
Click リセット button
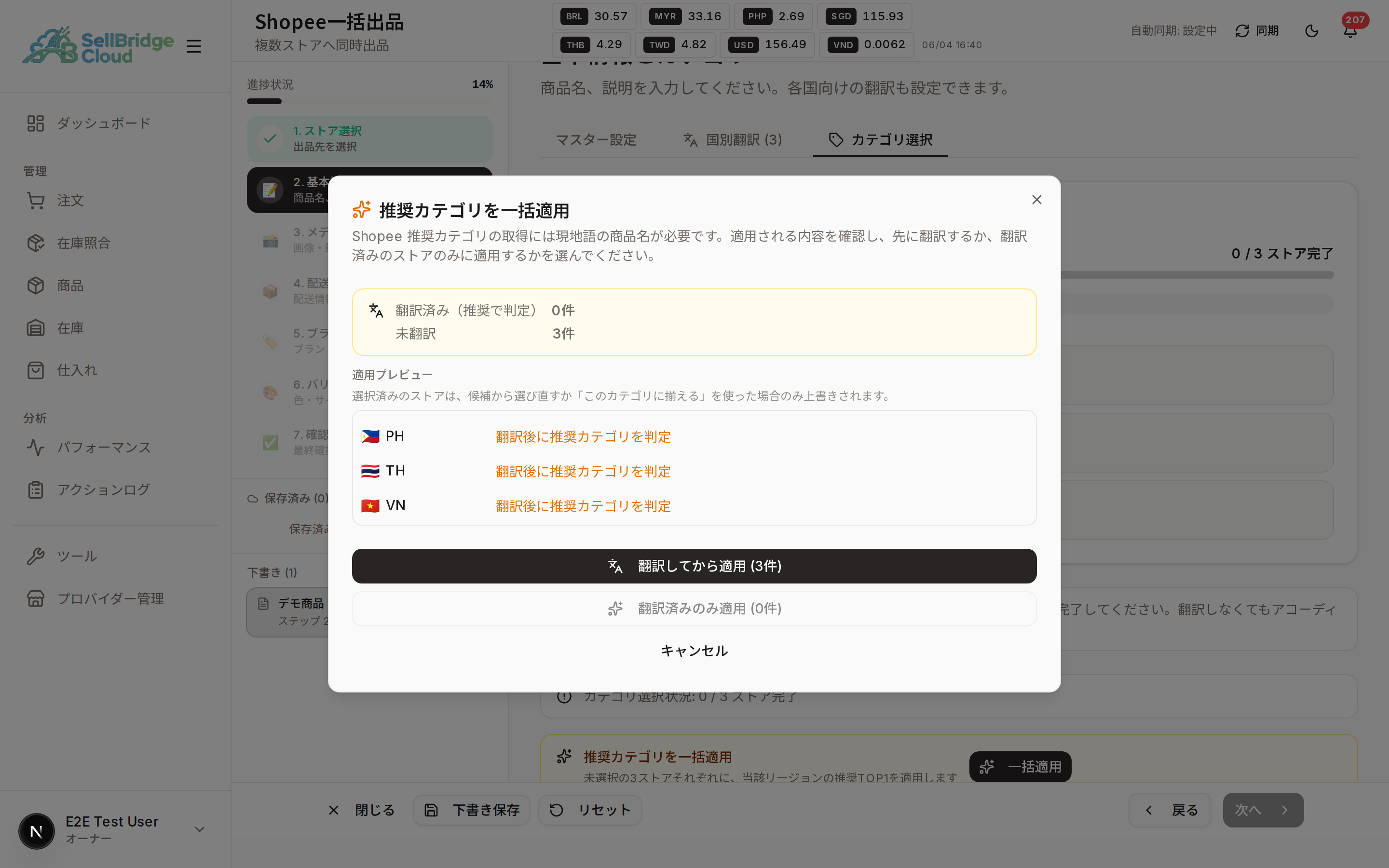(590, 810)
